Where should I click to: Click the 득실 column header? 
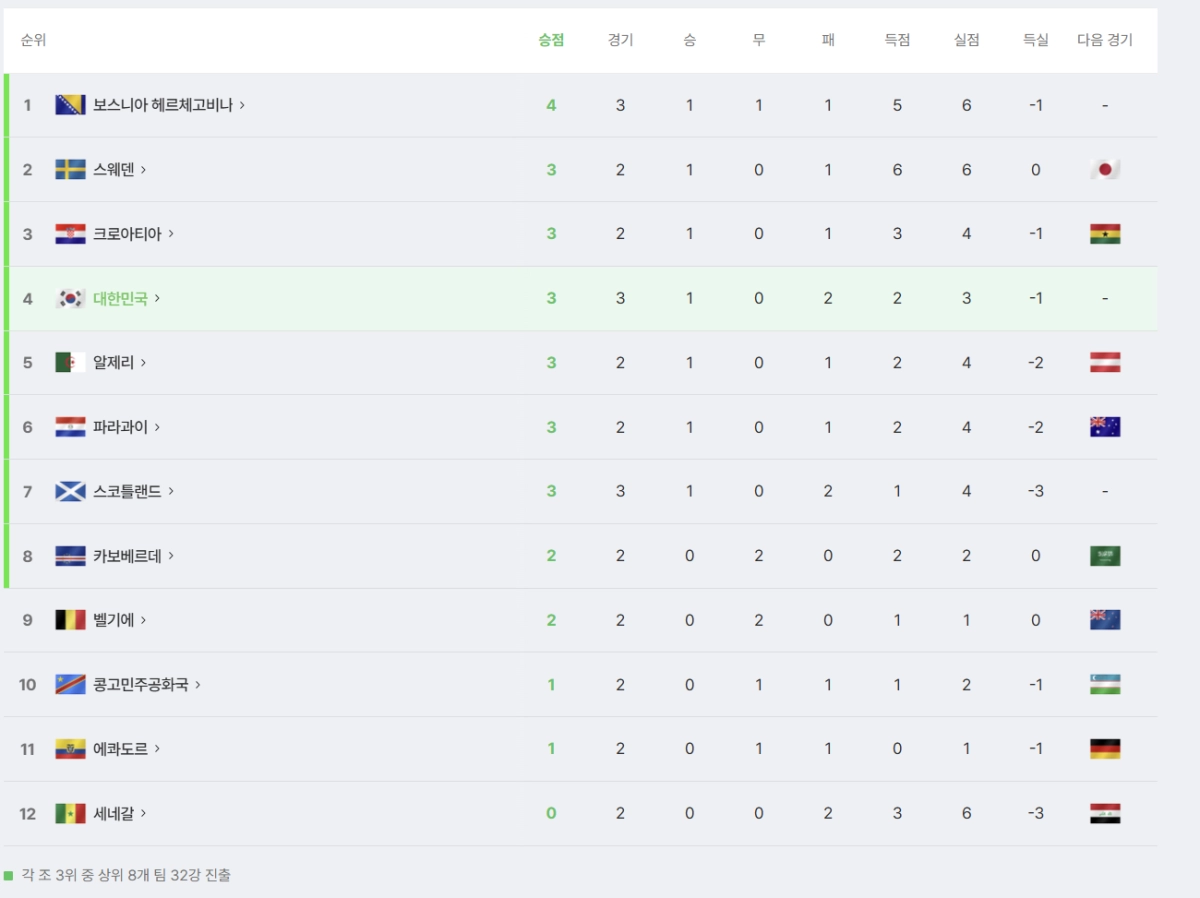point(1036,40)
